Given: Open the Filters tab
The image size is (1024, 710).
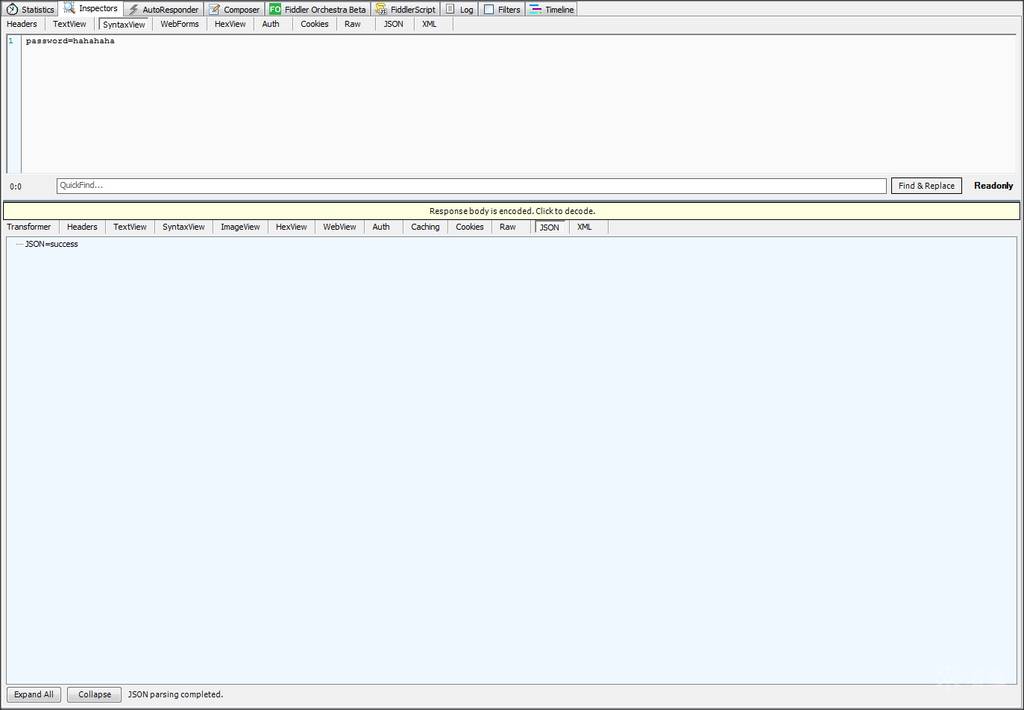Looking at the screenshot, I should point(502,9).
